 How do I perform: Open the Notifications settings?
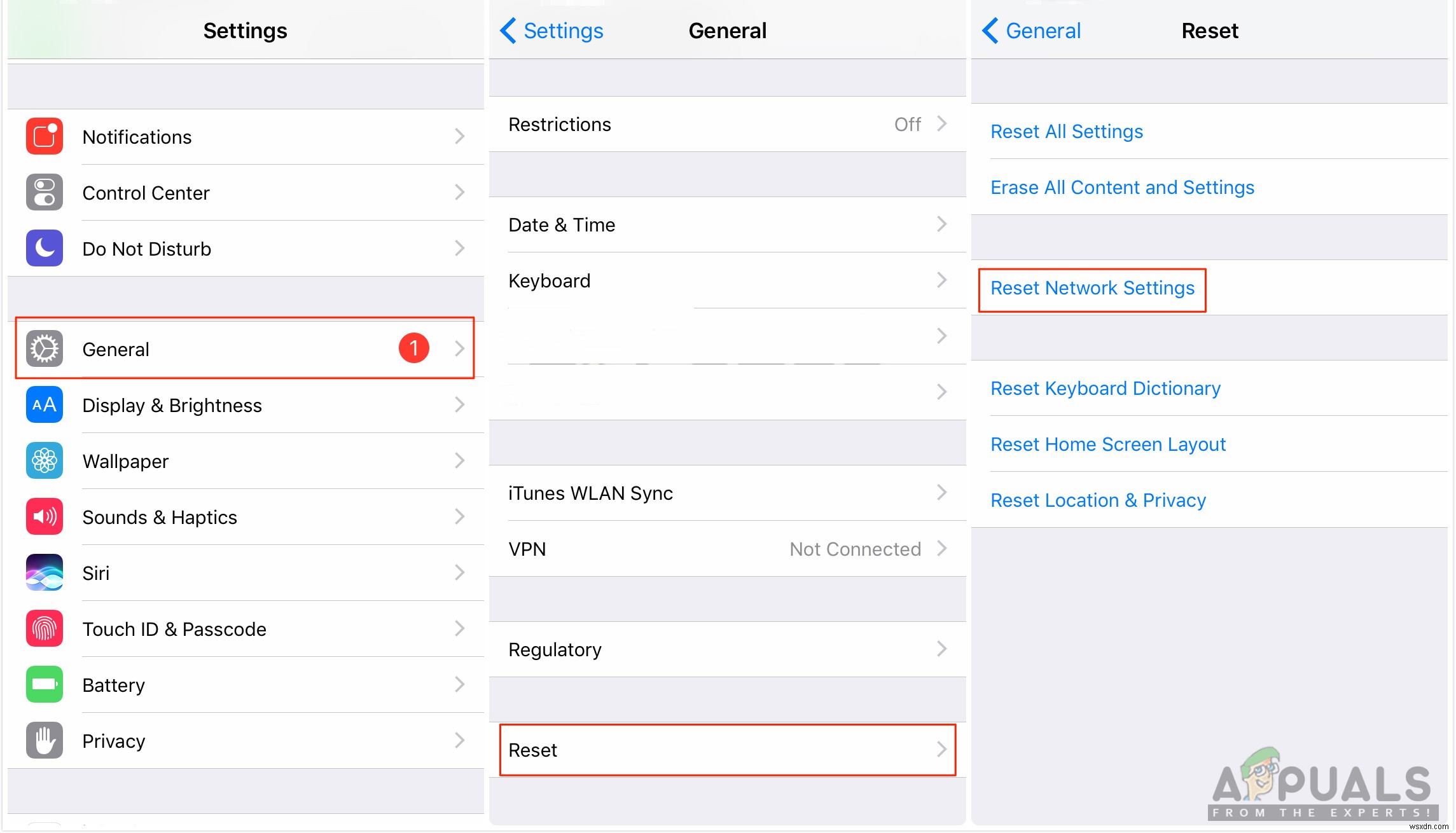[x=246, y=137]
